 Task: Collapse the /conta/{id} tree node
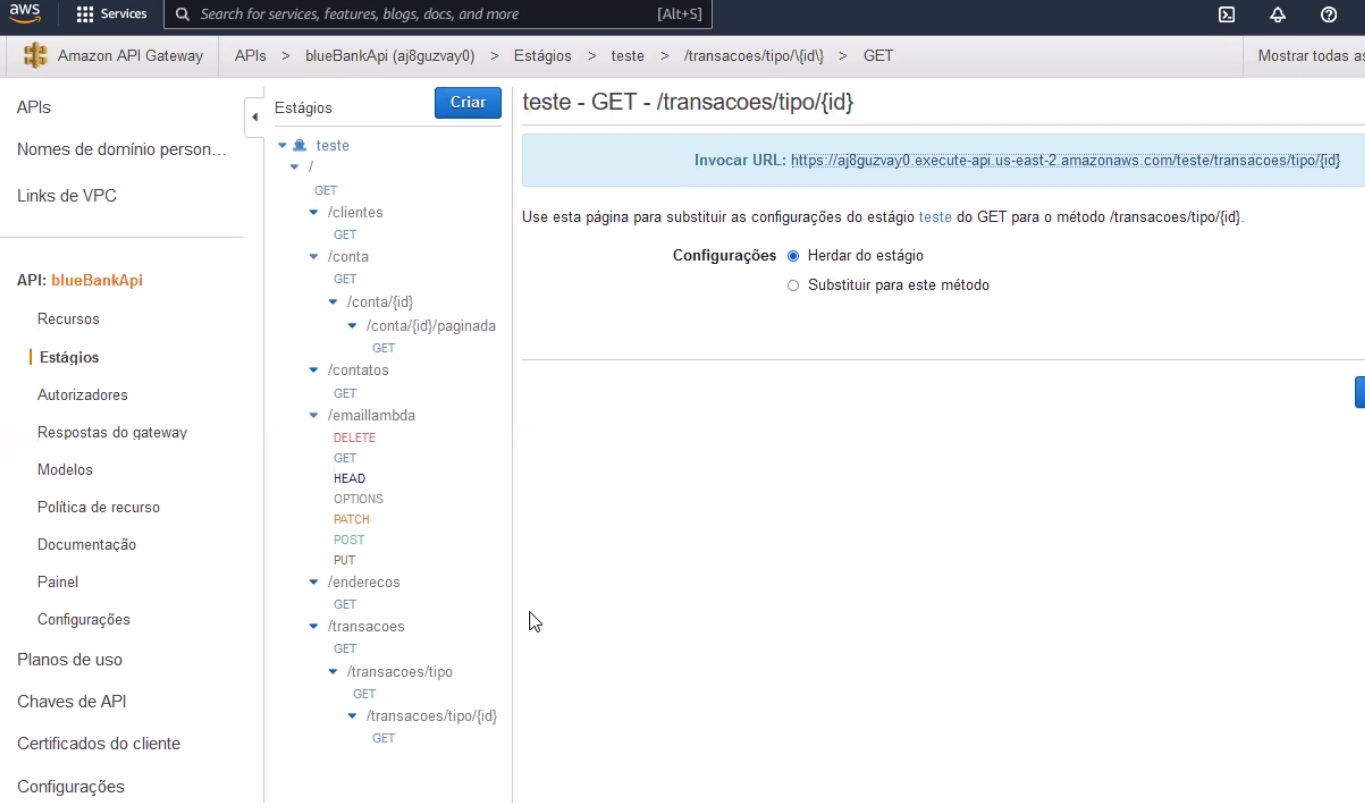tap(333, 302)
